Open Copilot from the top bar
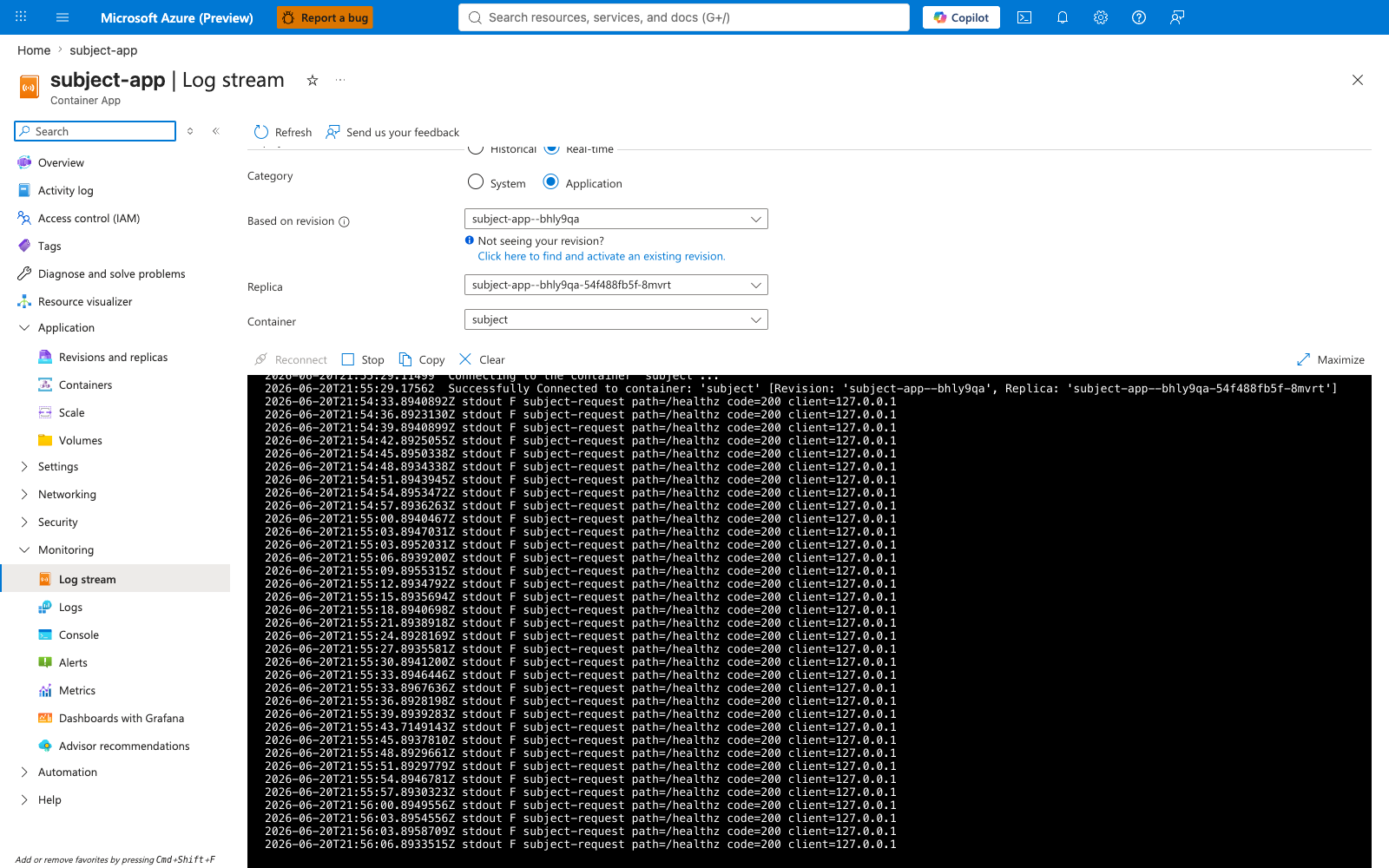This screenshot has height=868, width=1389. click(x=961, y=17)
